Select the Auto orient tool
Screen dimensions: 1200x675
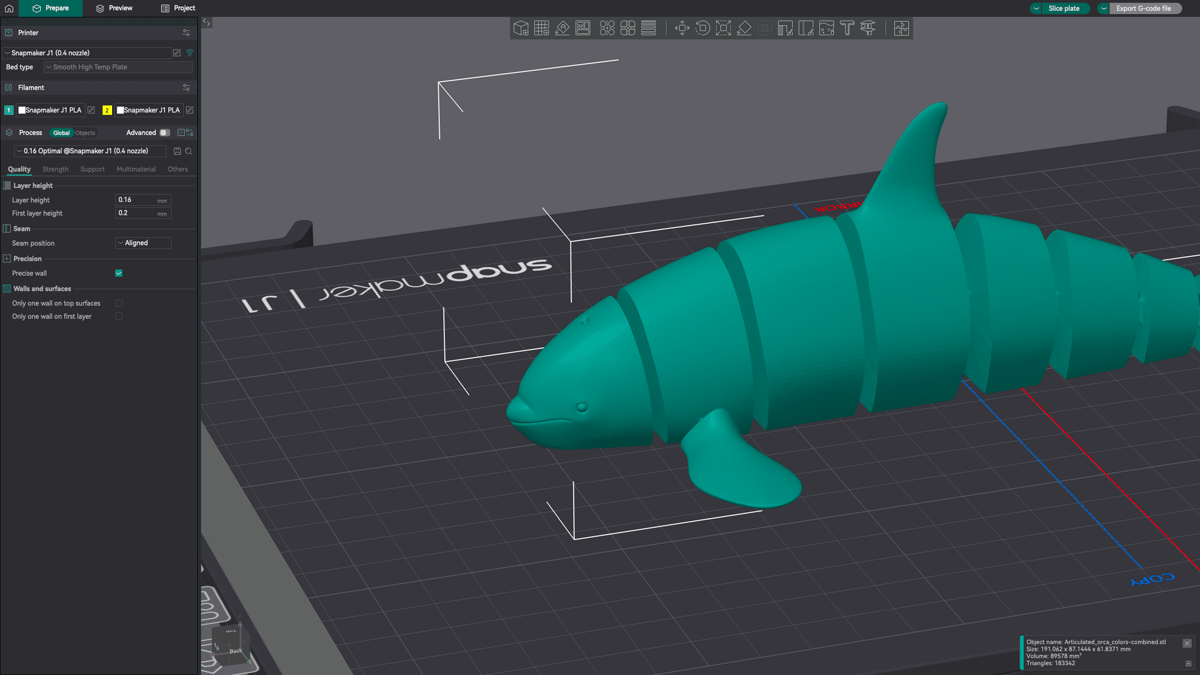point(562,28)
